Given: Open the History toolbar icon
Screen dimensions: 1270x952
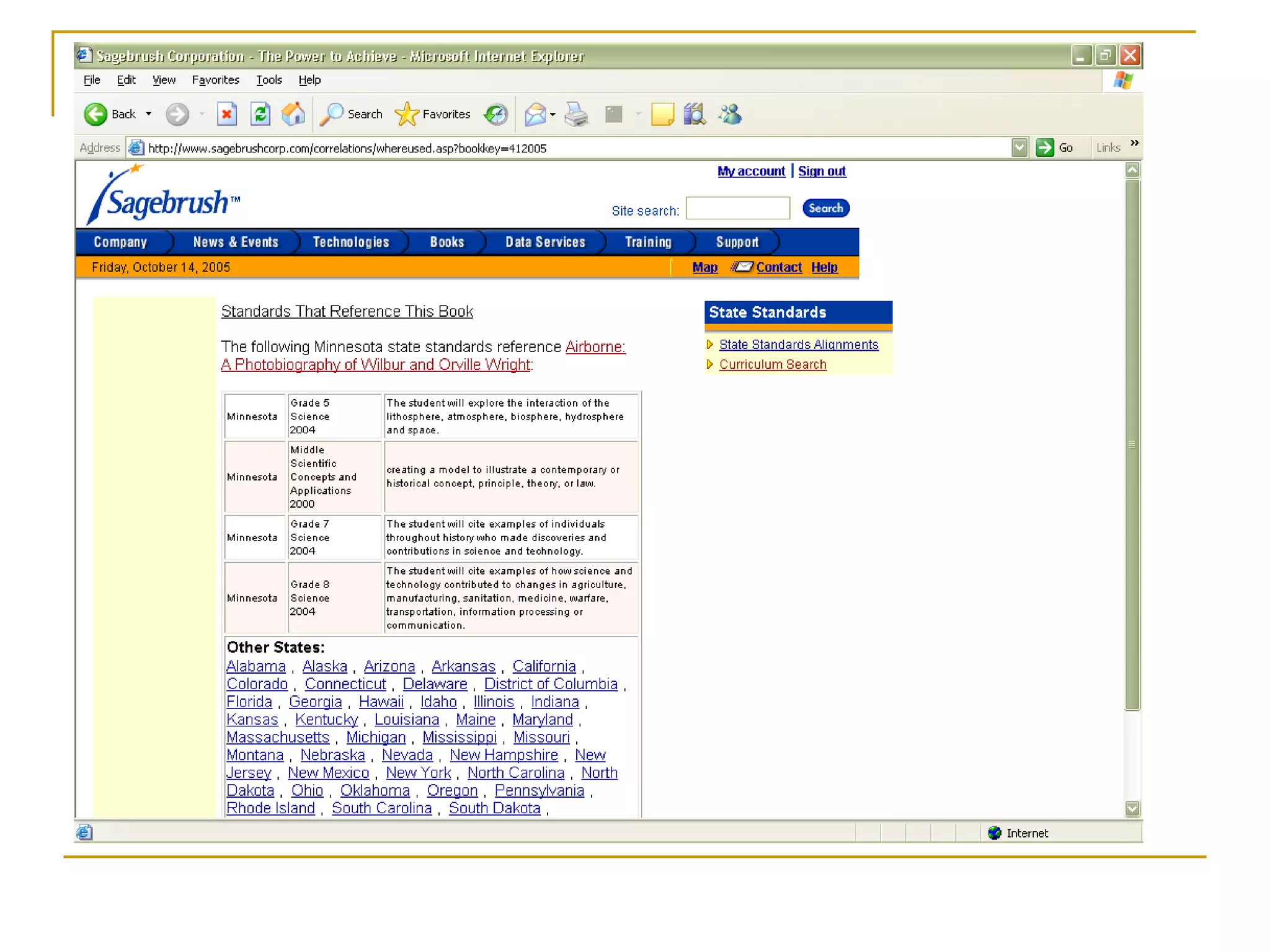Looking at the screenshot, I should coord(496,114).
